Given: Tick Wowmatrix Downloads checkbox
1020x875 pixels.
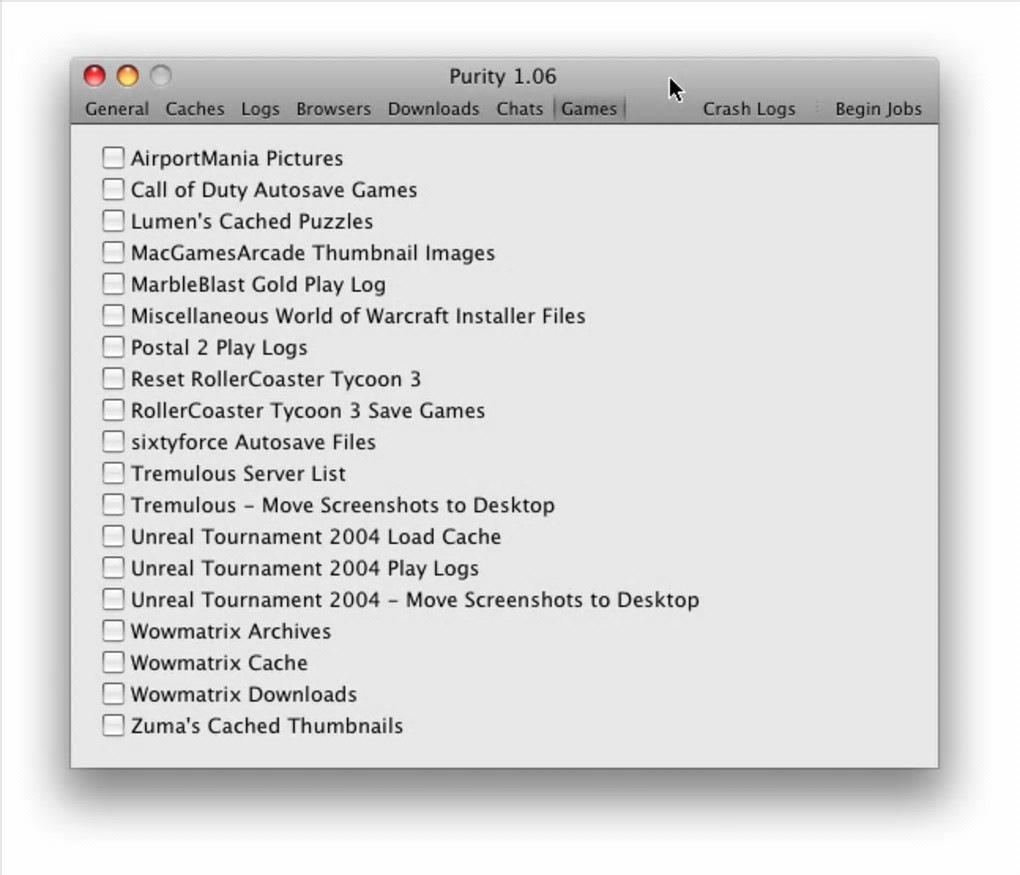Looking at the screenshot, I should click(113, 694).
